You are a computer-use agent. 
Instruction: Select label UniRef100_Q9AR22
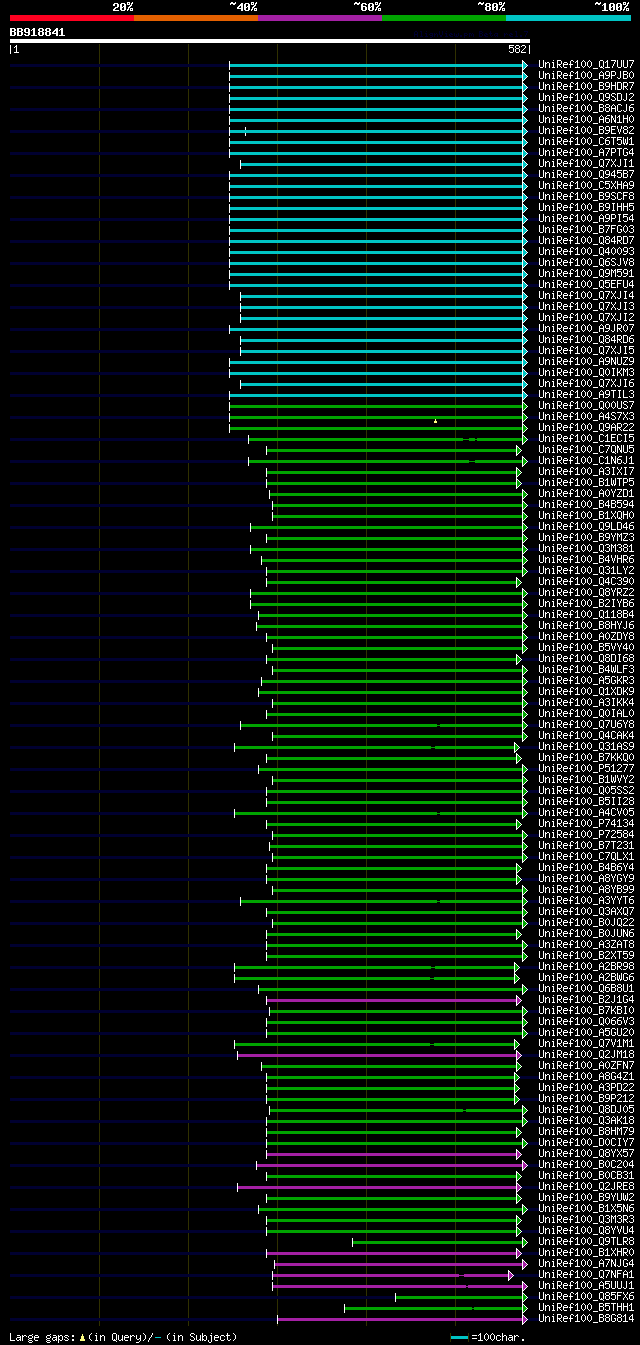(x=586, y=427)
